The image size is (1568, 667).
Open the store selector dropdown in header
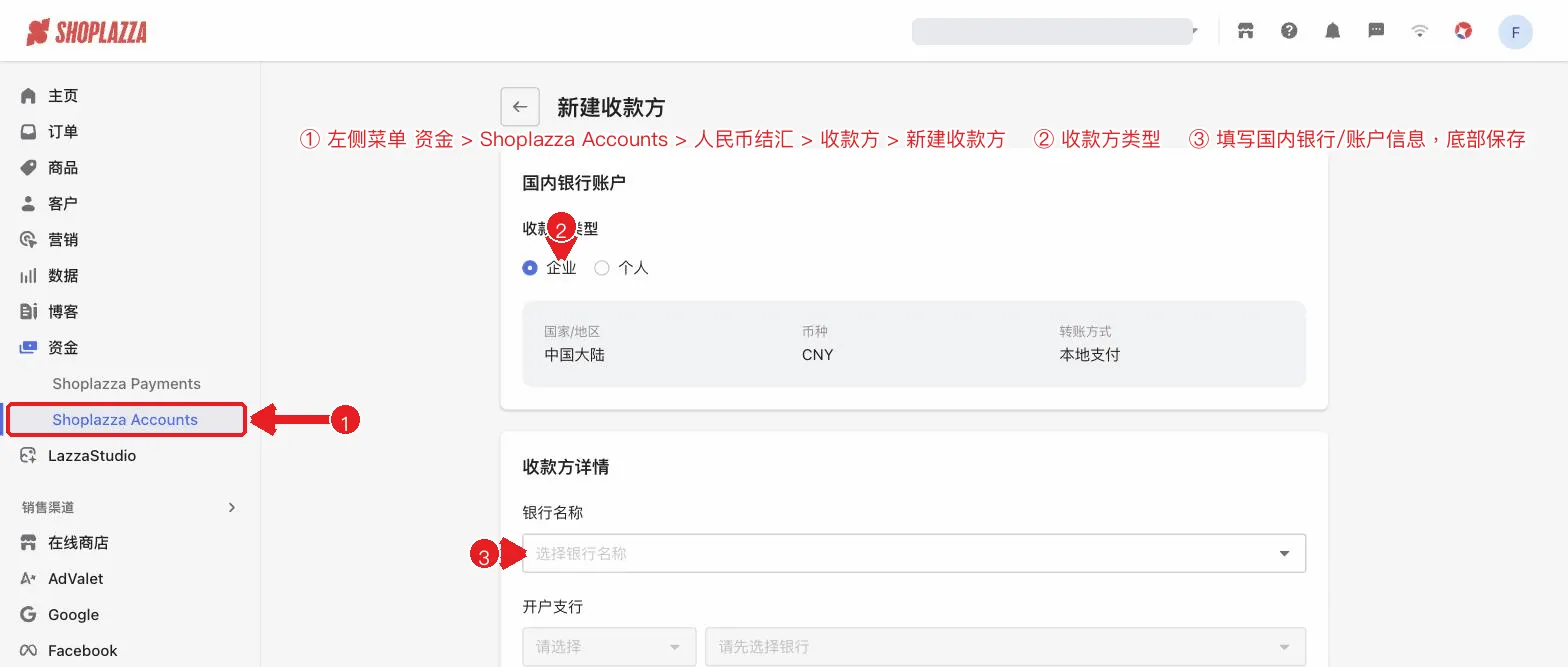click(x=1056, y=32)
